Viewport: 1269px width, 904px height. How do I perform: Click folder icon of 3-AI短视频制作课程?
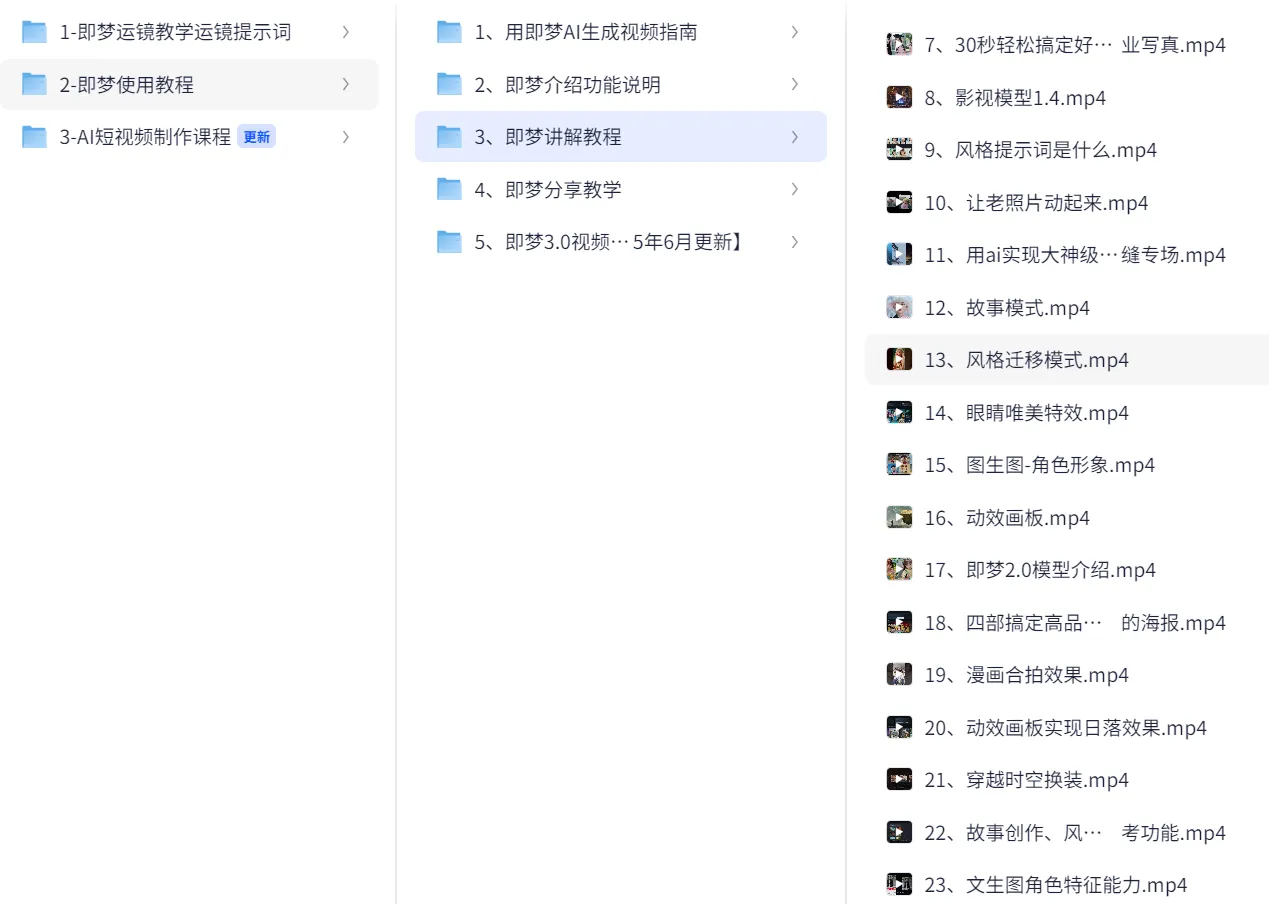coord(35,137)
